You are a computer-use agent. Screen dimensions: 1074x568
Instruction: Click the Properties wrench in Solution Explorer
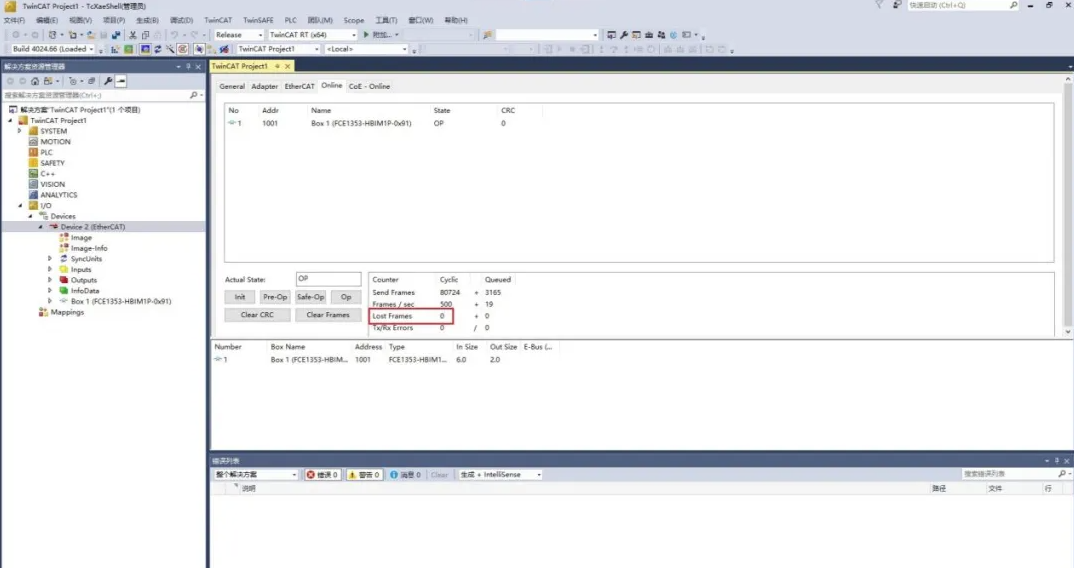point(108,81)
